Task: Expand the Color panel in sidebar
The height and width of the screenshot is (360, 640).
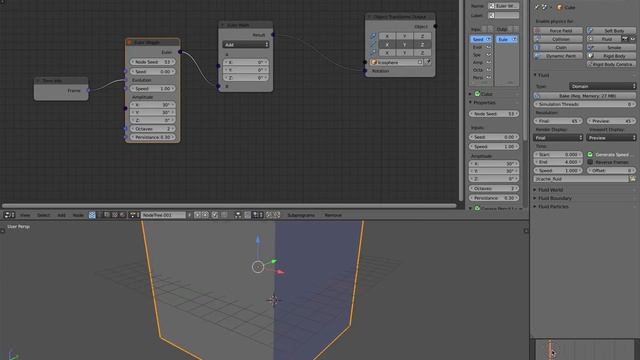Action: 471,94
